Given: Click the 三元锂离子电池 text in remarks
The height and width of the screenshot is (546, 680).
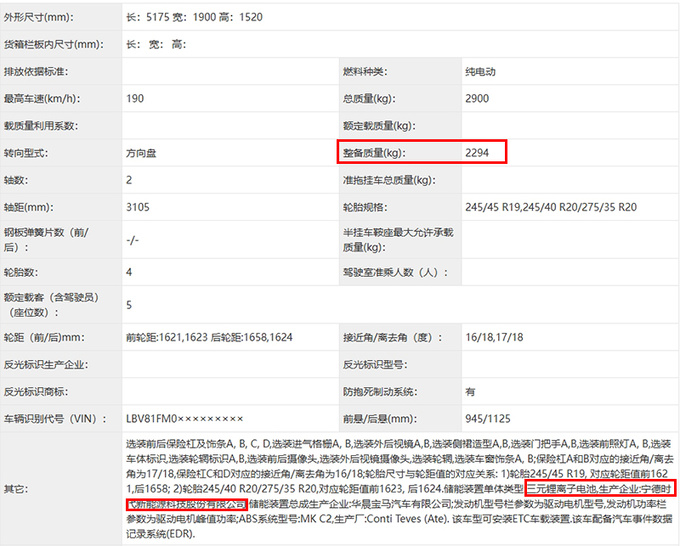Looking at the screenshot, I should (562, 489).
